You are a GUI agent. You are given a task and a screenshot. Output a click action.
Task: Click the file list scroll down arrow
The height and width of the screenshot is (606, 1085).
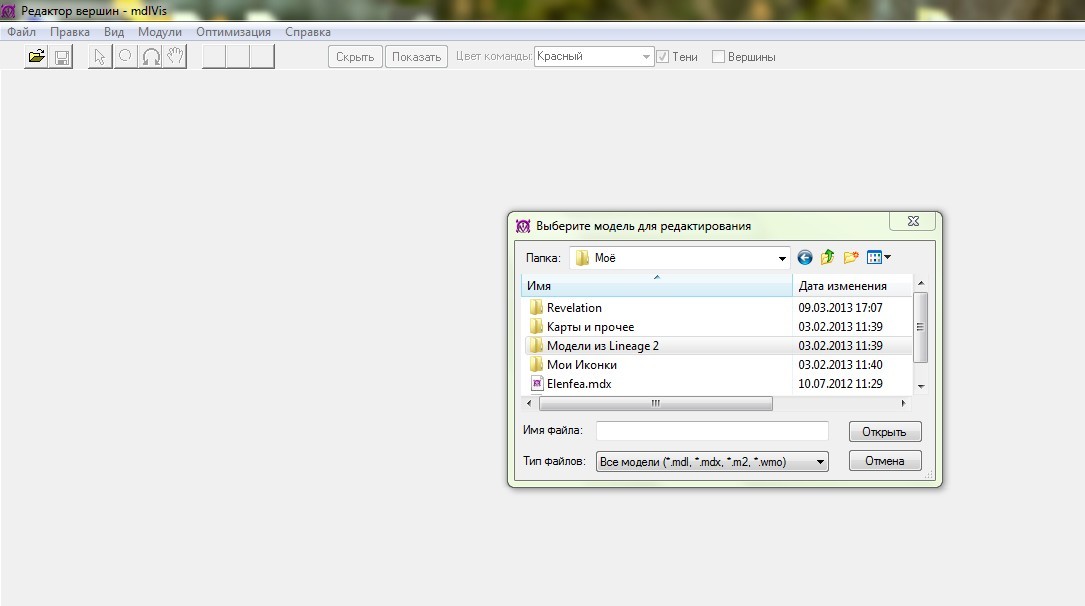coord(921,387)
